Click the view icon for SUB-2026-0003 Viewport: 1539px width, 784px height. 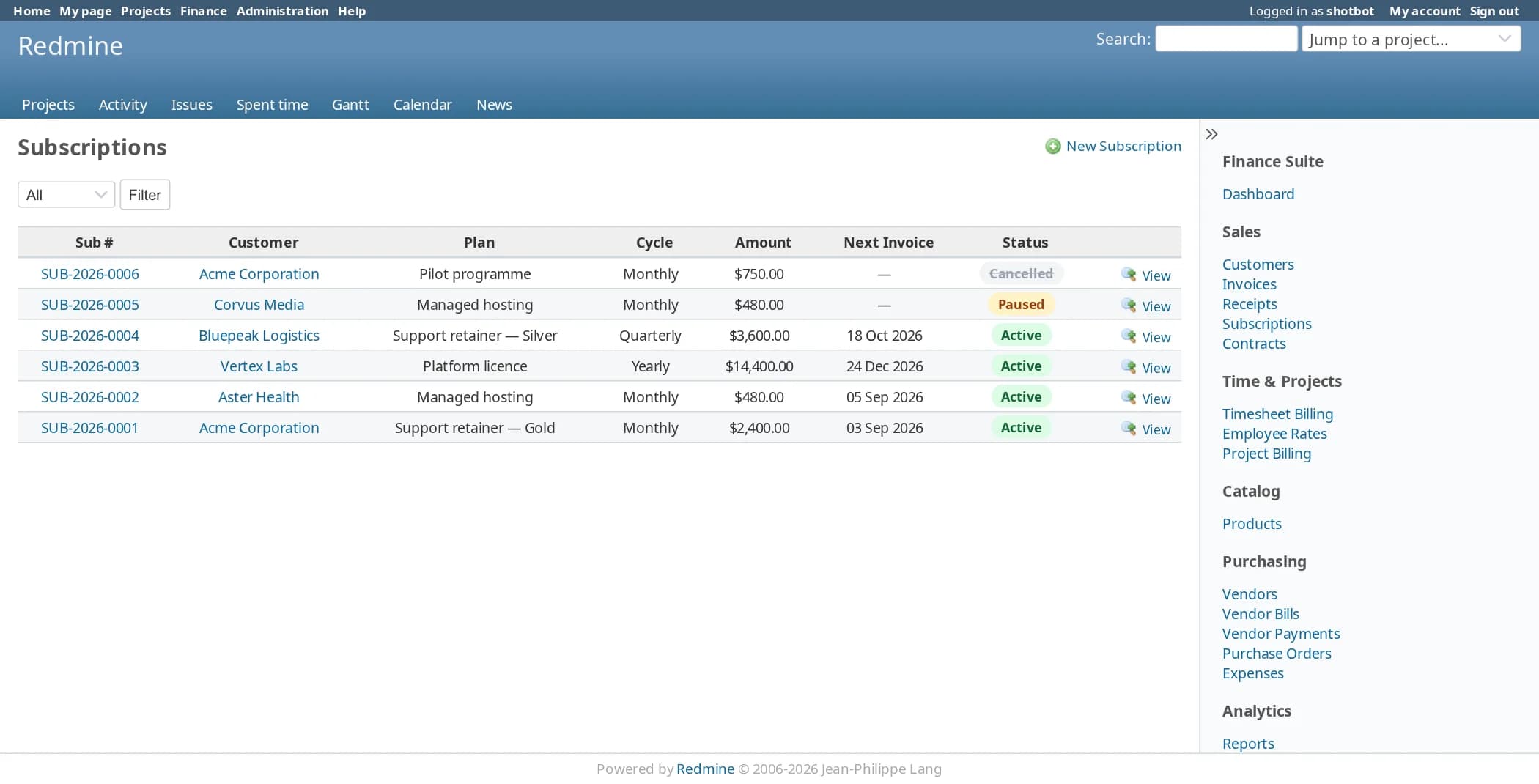[1129, 367]
